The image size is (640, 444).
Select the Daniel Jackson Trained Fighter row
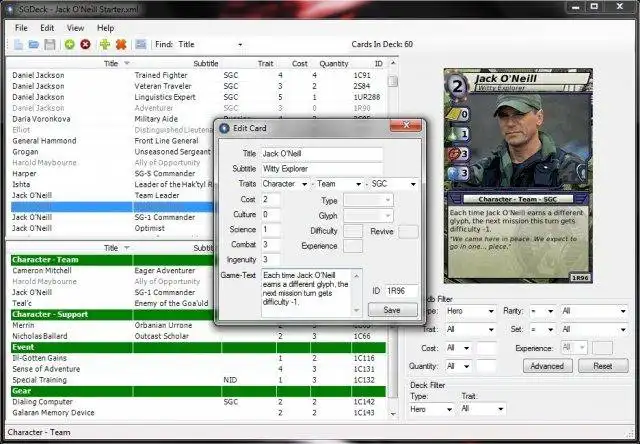point(198,75)
